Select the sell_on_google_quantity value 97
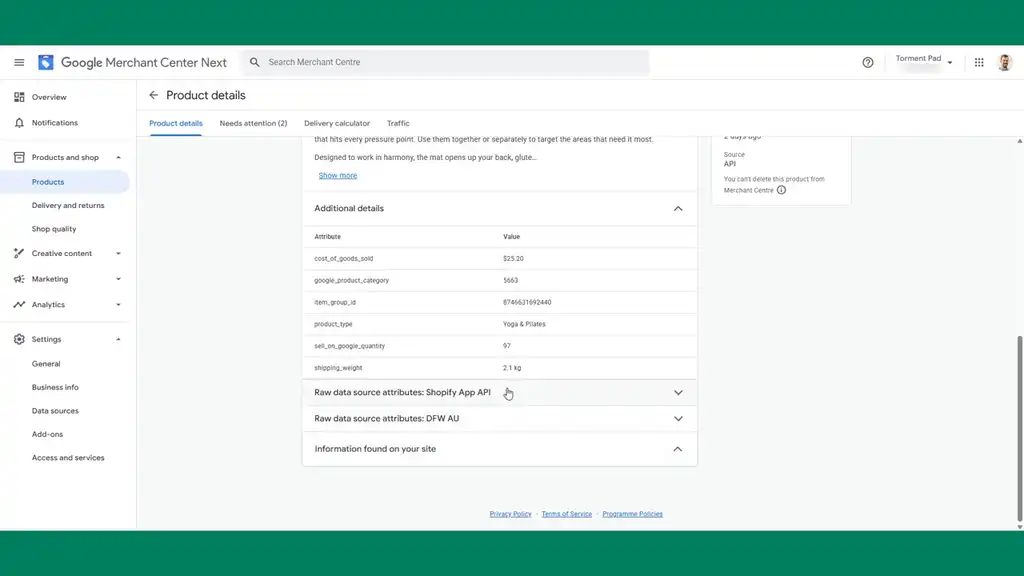1024x576 pixels. point(507,346)
